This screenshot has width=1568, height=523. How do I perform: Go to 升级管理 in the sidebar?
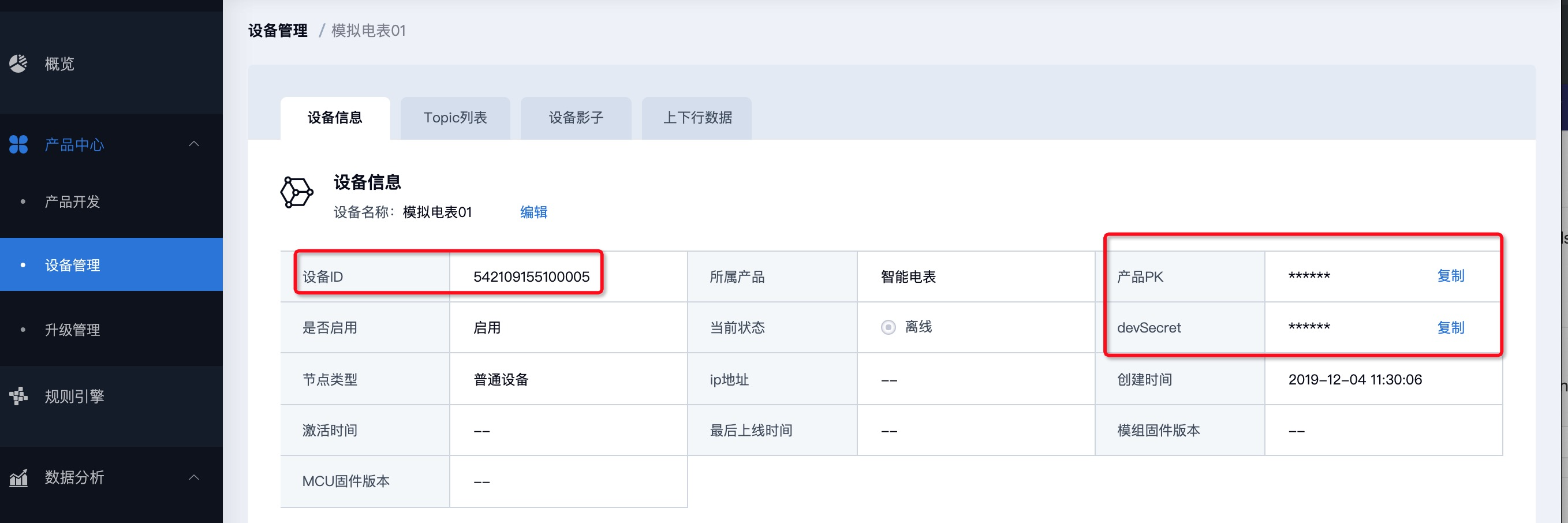tap(72, 330)
